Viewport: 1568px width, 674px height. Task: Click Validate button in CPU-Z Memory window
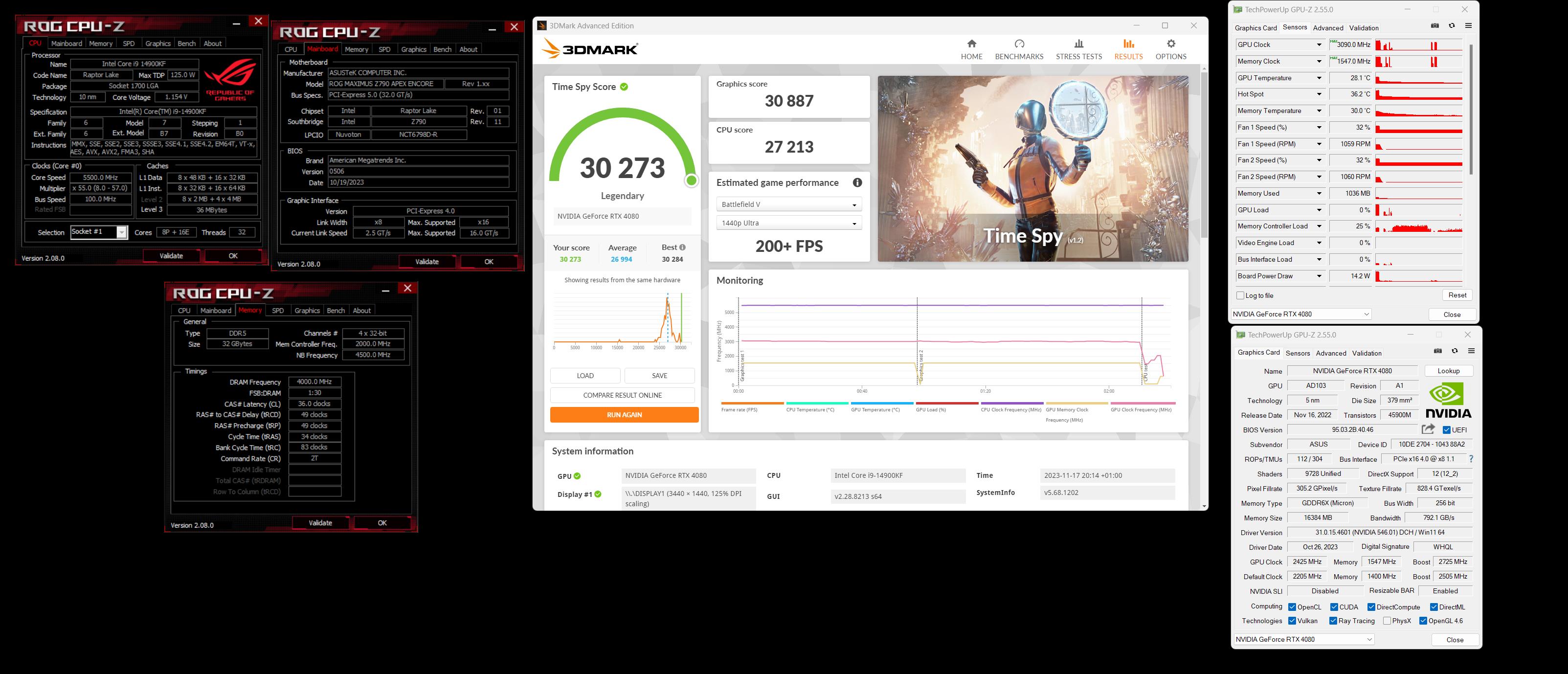point(320,523)
